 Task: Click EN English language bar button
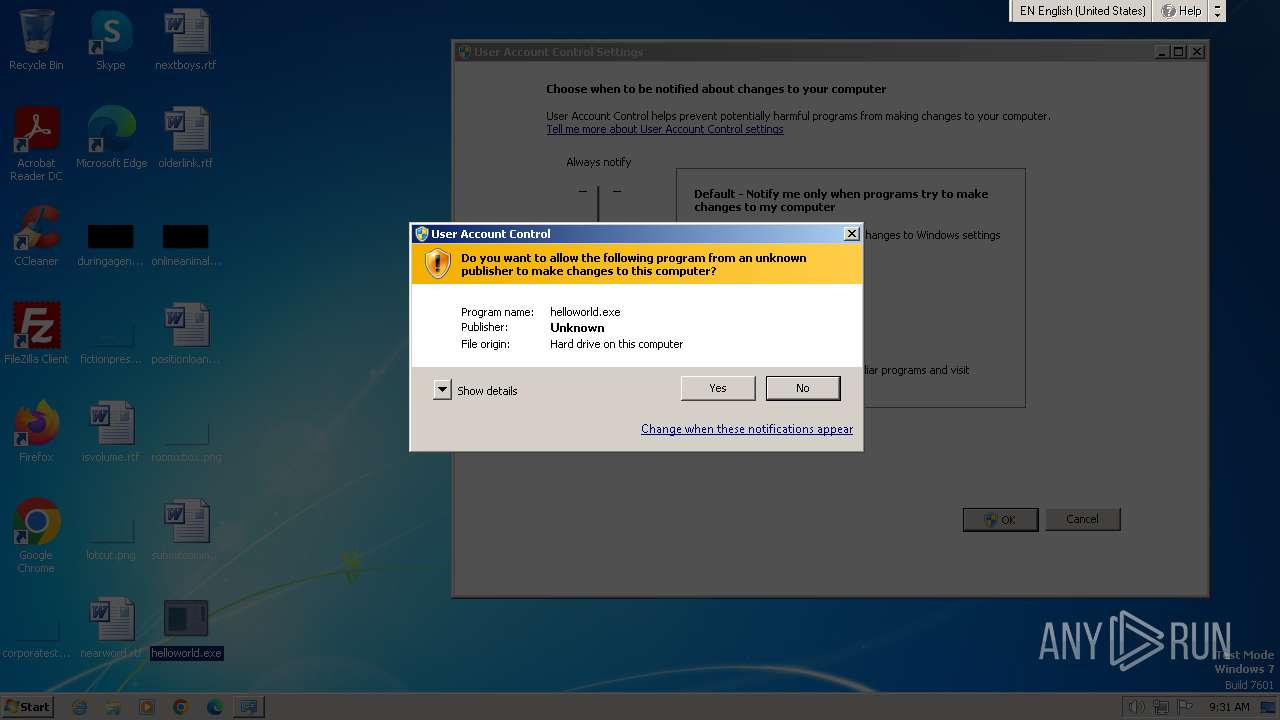pos(1083,11)
